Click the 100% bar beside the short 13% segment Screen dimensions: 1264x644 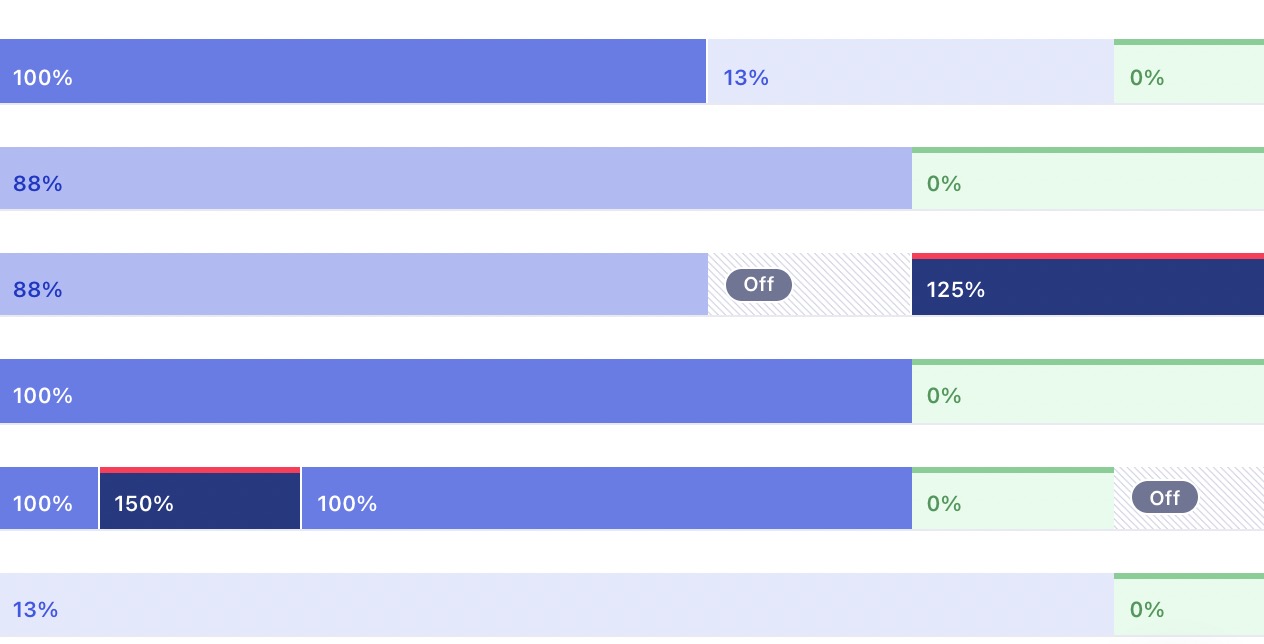(x=353, y=72)
